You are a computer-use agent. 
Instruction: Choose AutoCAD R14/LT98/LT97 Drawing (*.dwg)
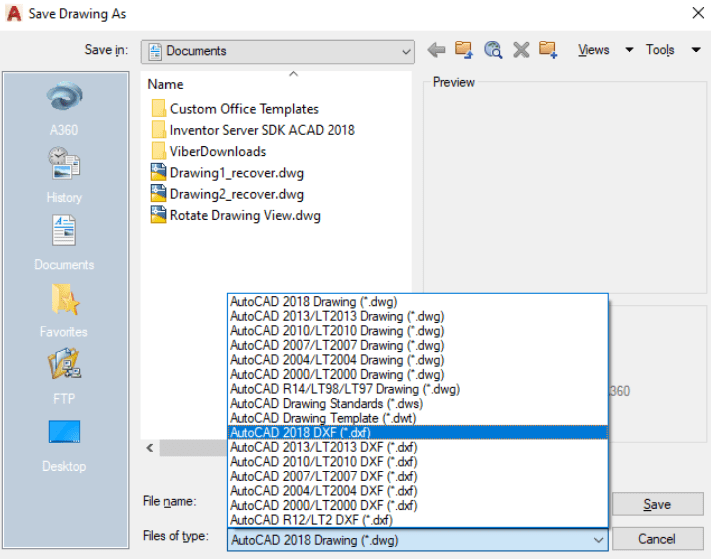pyautogui.click(x=418, y=389)
